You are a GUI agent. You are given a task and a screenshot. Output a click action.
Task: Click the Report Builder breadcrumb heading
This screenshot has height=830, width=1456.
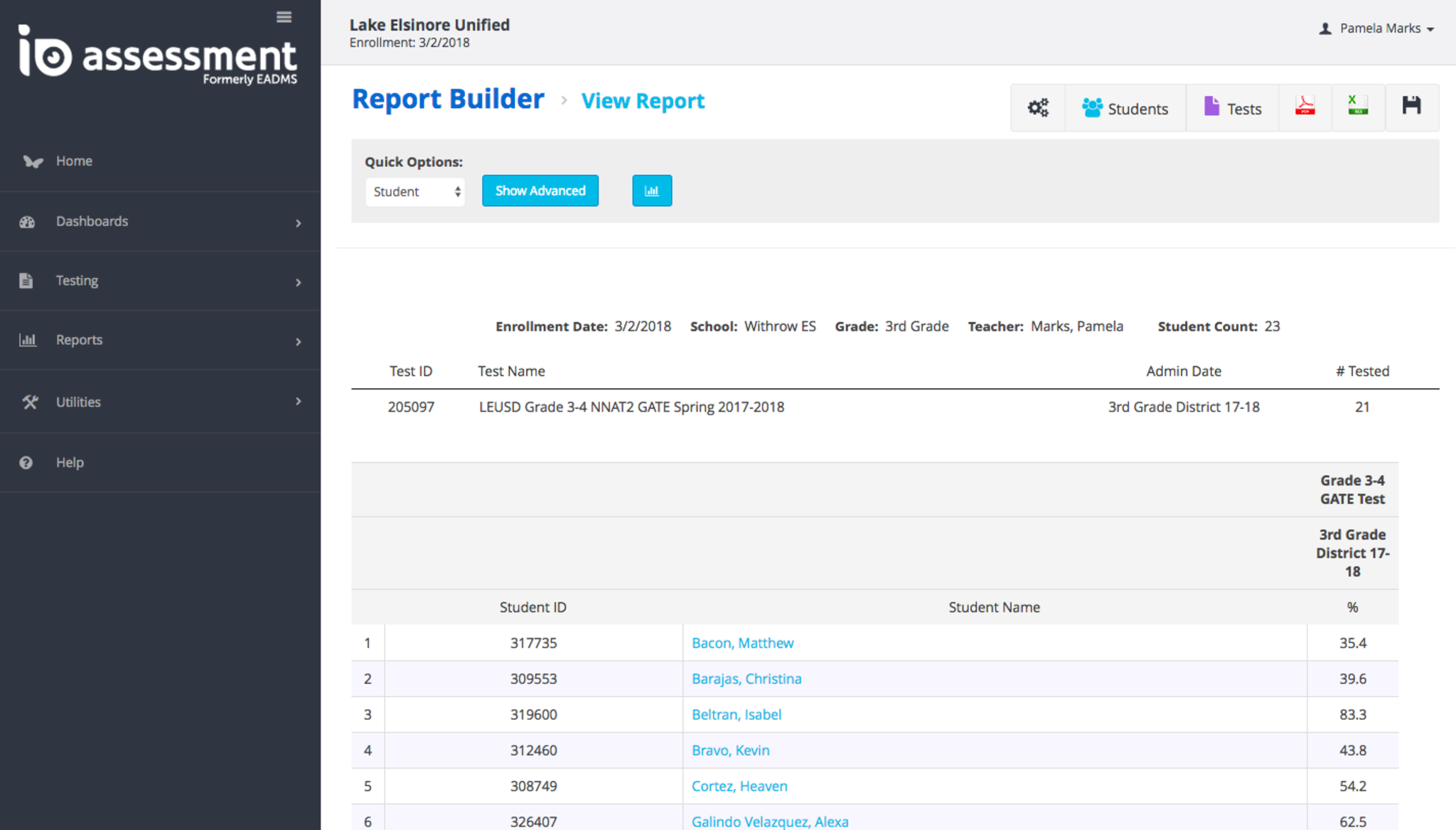pyautogui.click(x=448, y=99)
